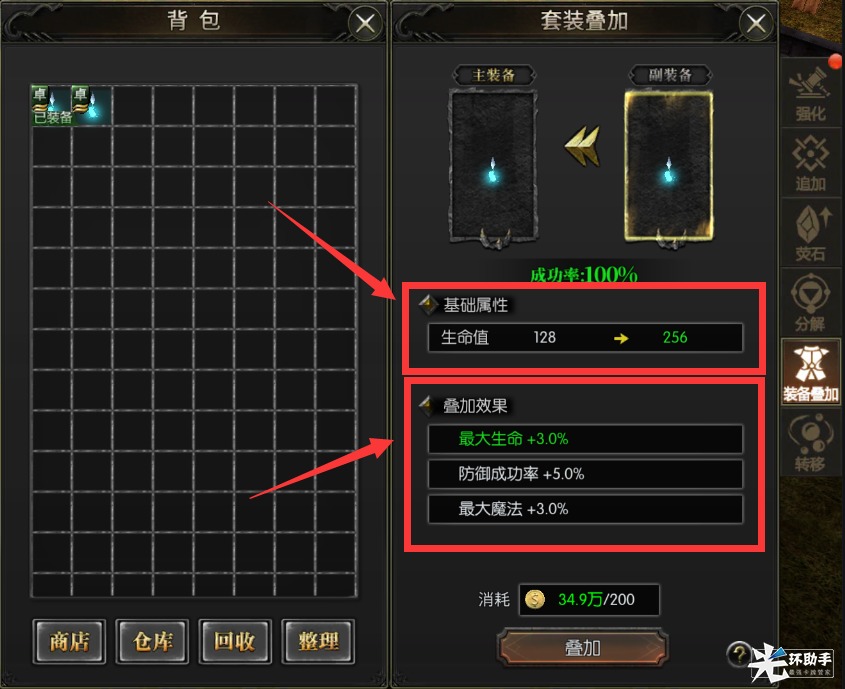Select the equipped item marked 已装备

click(52, 105)
